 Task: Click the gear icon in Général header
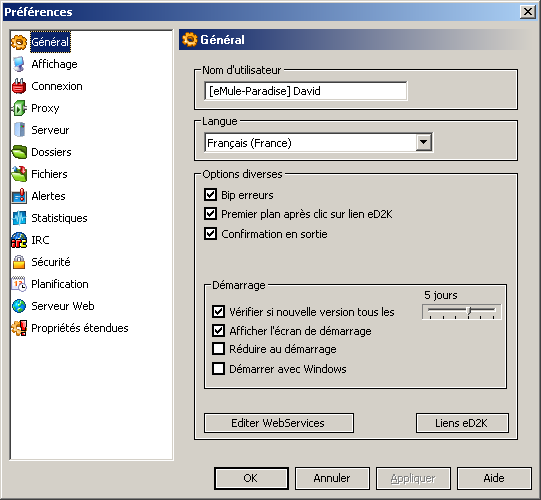click(x=189, y=40)
